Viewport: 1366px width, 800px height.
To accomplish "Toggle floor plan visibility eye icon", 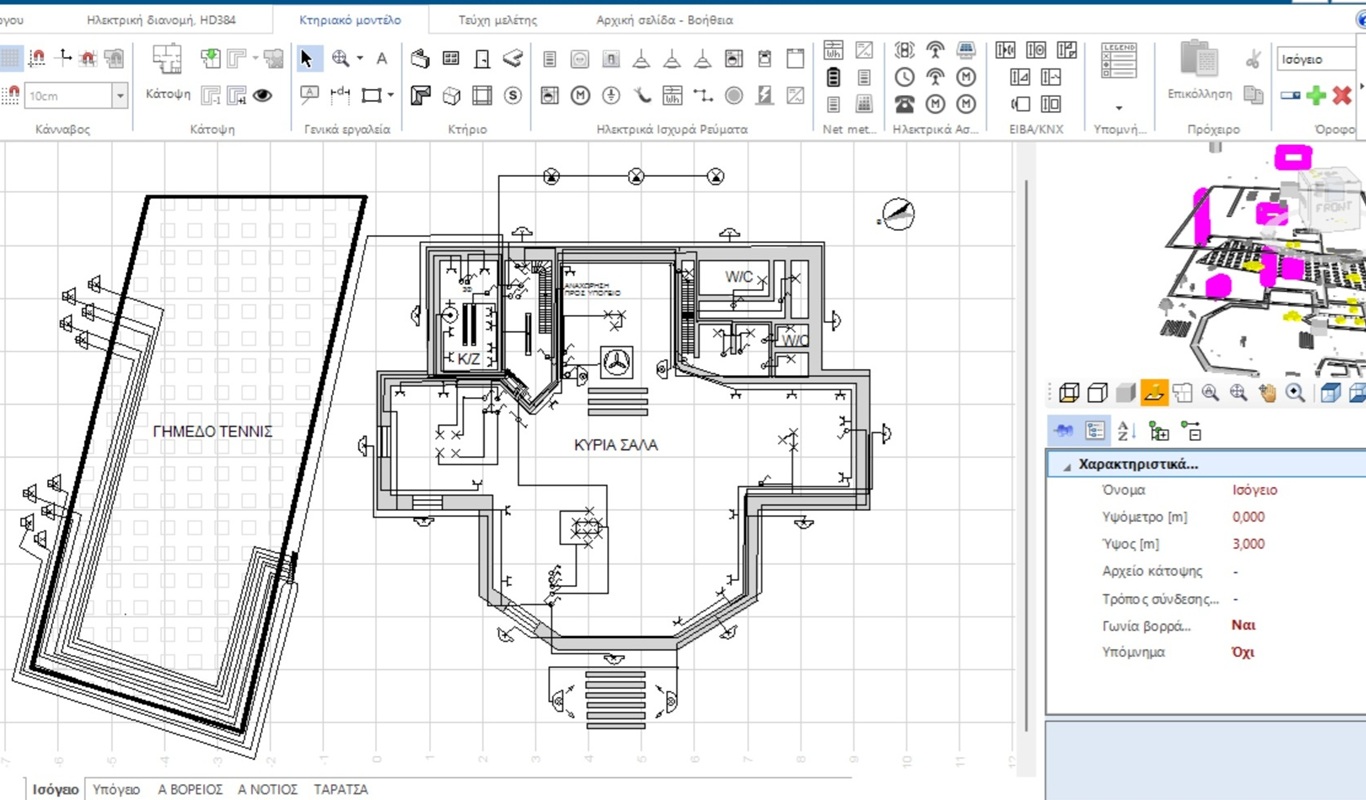I will pyautogui.click(x=263, y=95).
